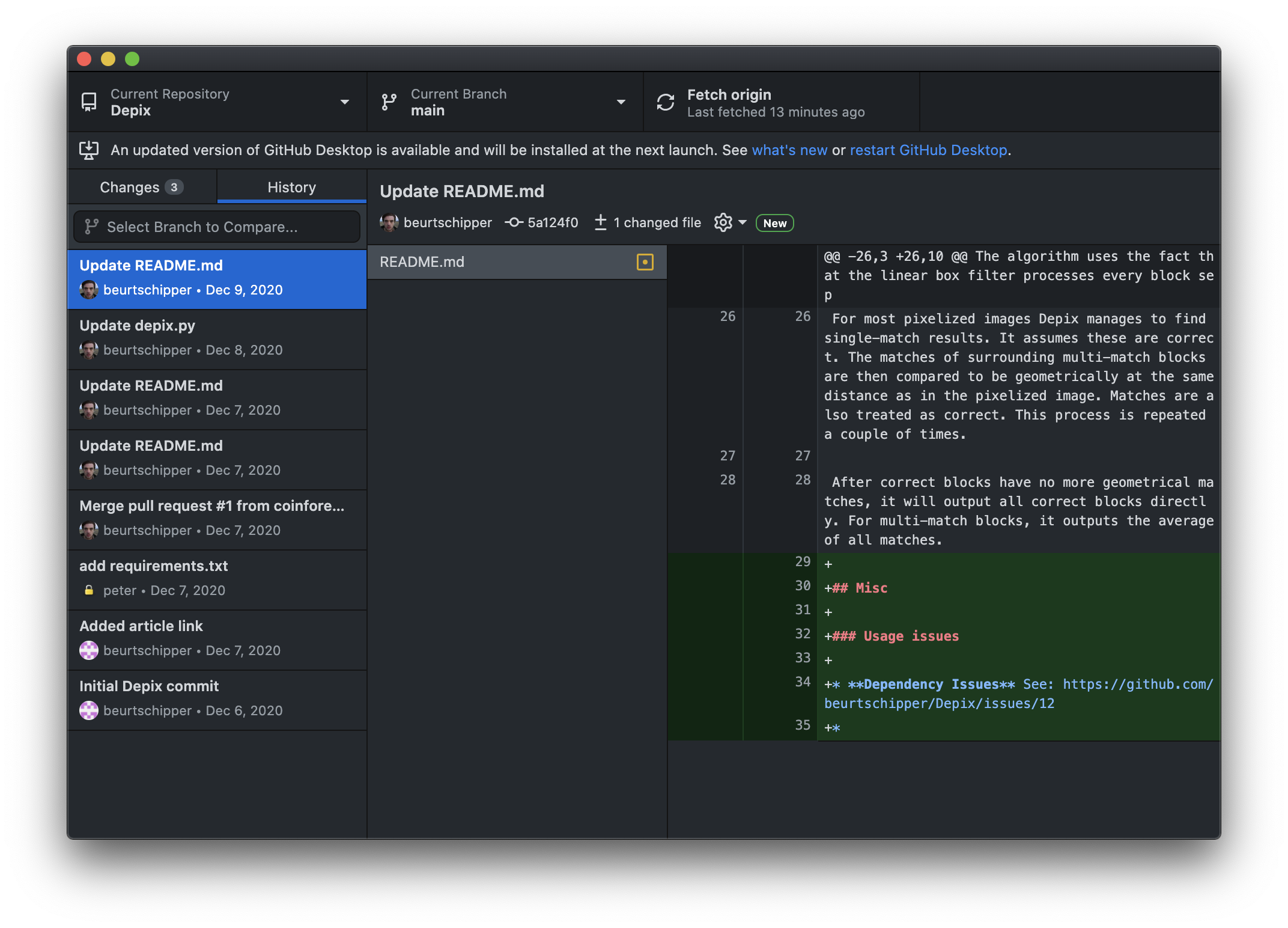Open the commit options gear icon
The width and height of the screenshot is (1288, 928).
[x=723, y=222]
